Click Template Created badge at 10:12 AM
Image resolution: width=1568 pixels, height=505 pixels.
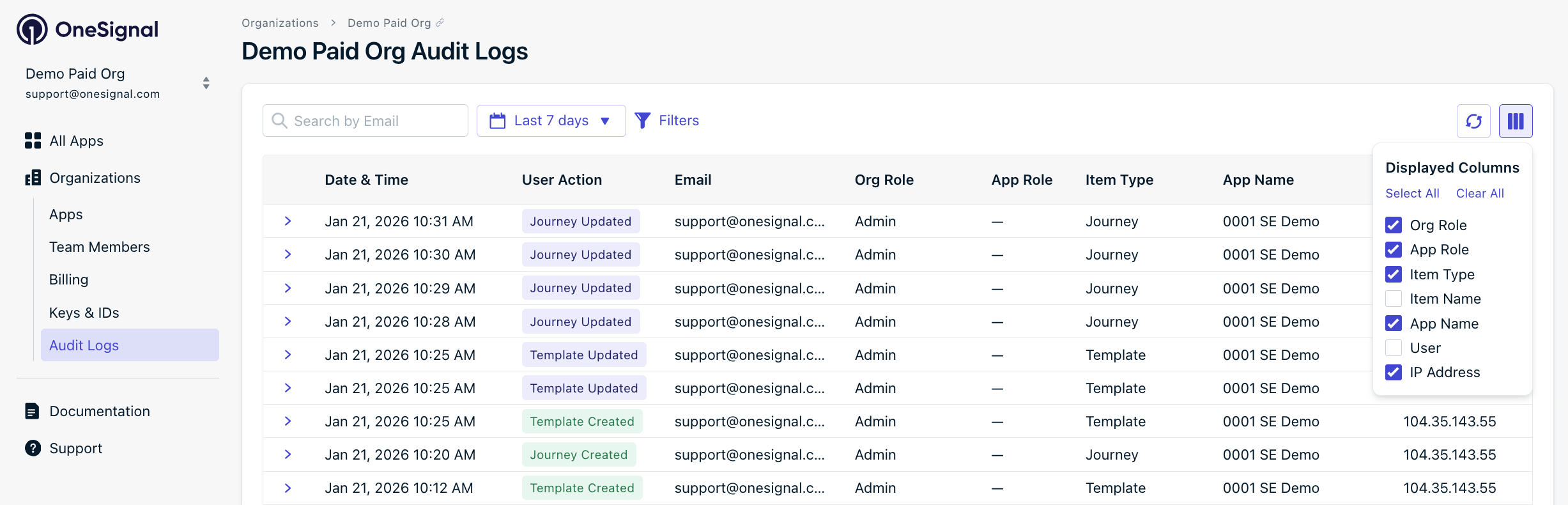tap(582, 488)
